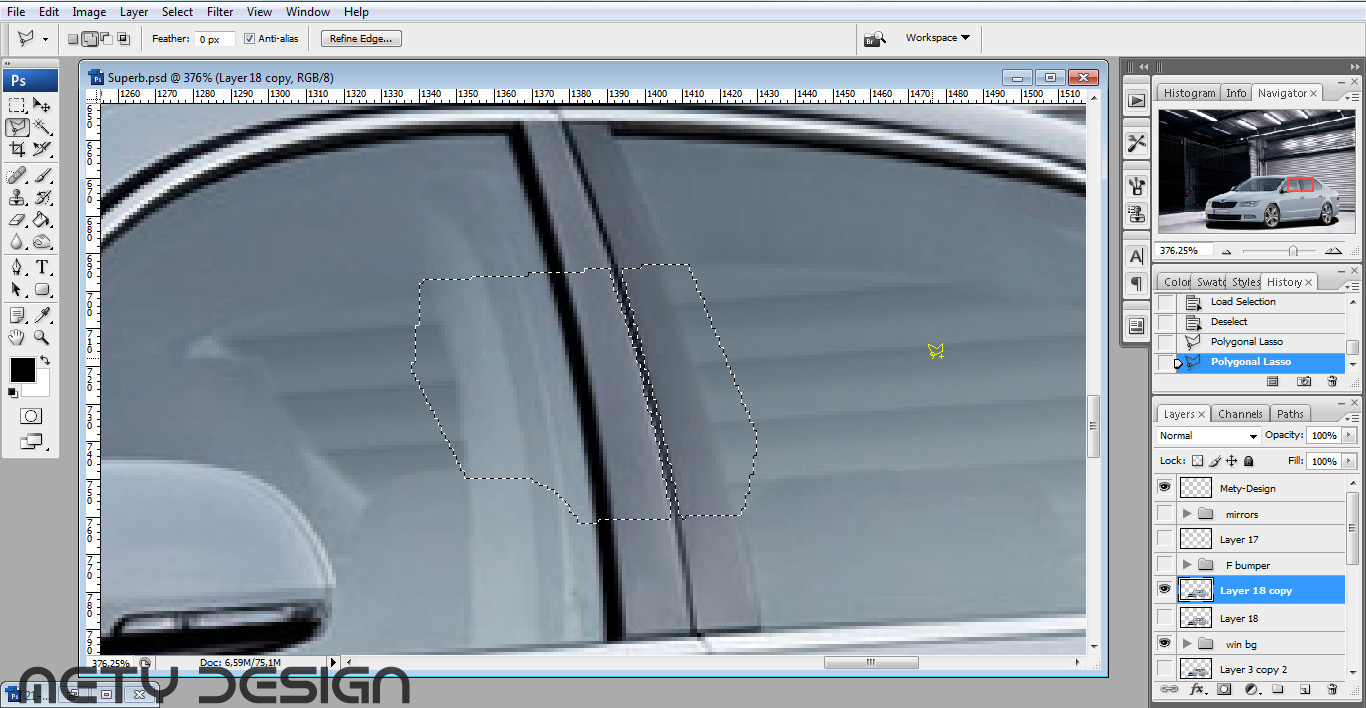Create a new layer group

pos(1278,689)
